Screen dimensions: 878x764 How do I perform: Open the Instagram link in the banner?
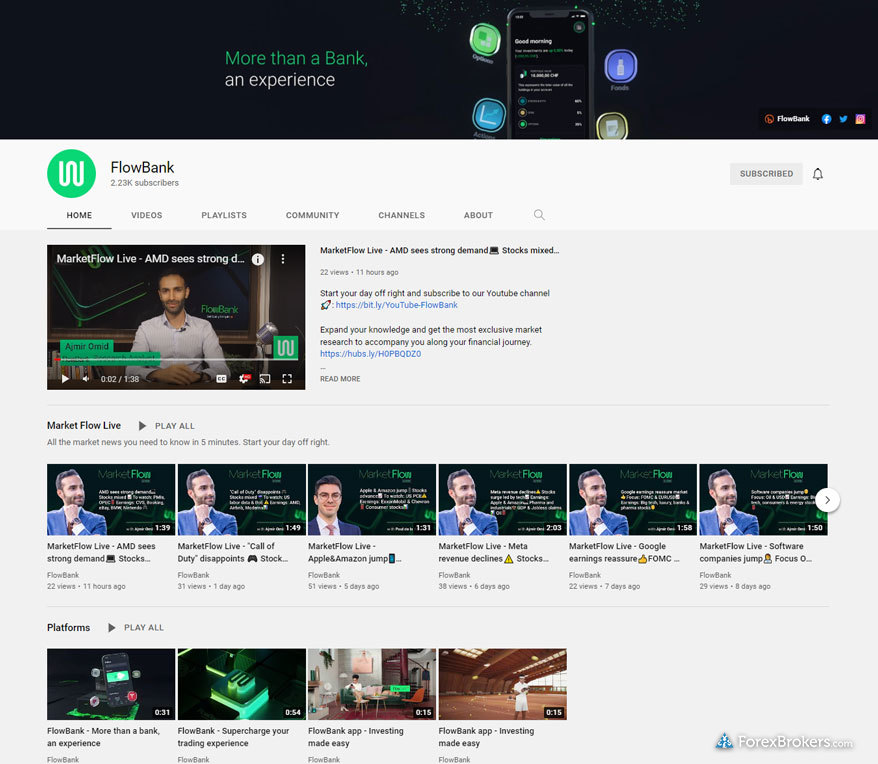[861, 119]
